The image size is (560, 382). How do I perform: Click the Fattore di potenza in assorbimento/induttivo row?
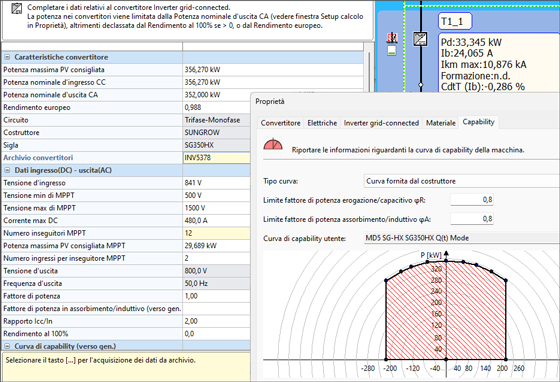[126, 308]
